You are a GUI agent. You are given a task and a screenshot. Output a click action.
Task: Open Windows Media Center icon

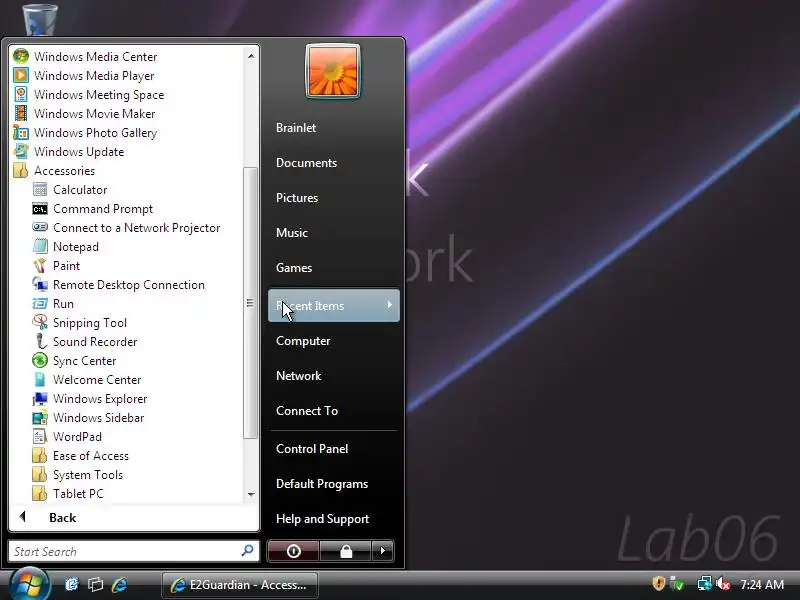point(21,56)
